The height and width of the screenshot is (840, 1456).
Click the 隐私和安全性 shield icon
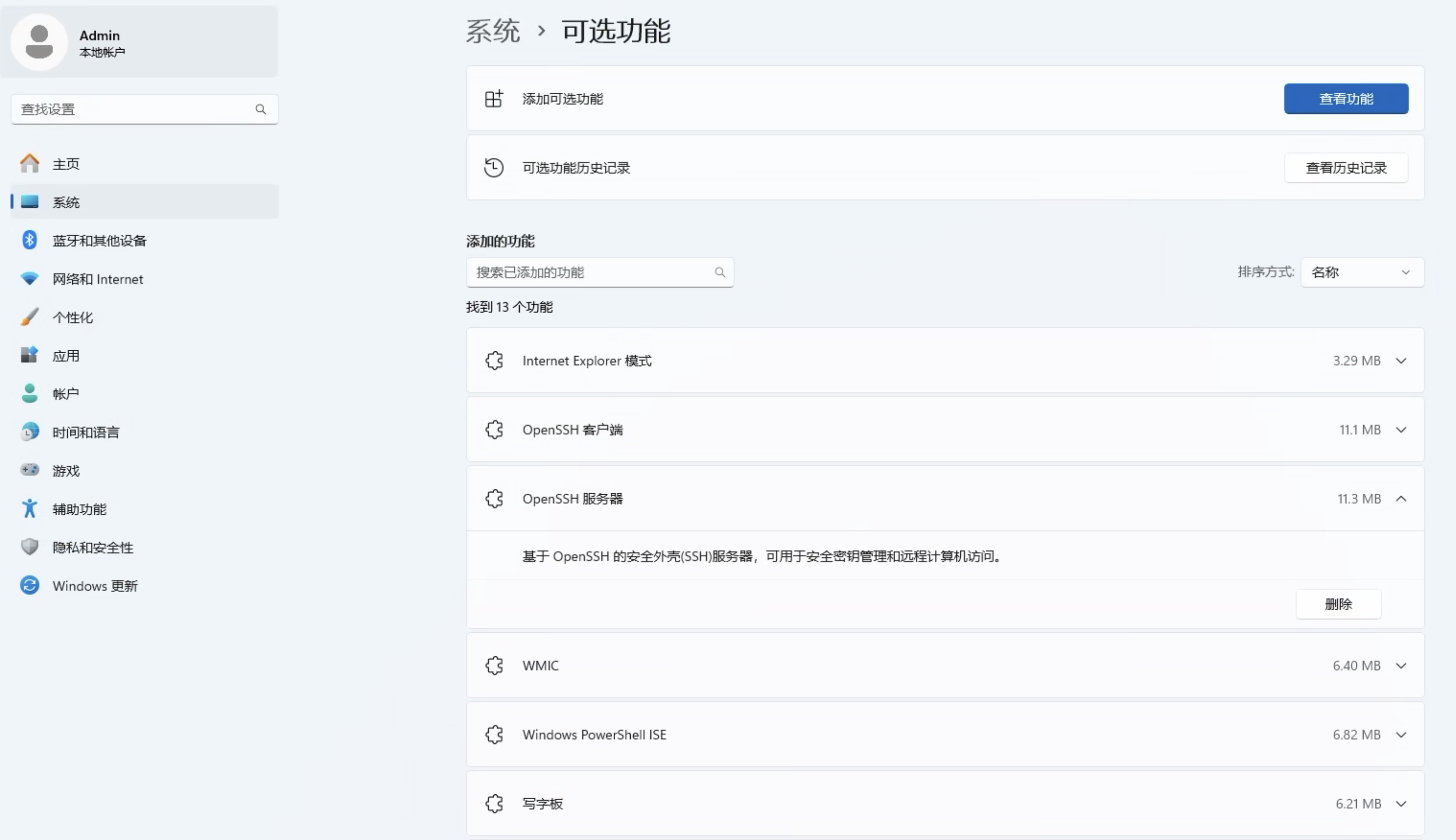pyautogui.click(x=29, y=546)
